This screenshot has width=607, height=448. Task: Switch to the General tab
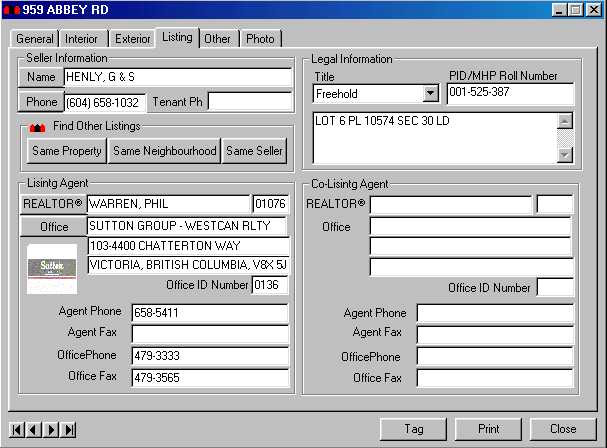35,39
